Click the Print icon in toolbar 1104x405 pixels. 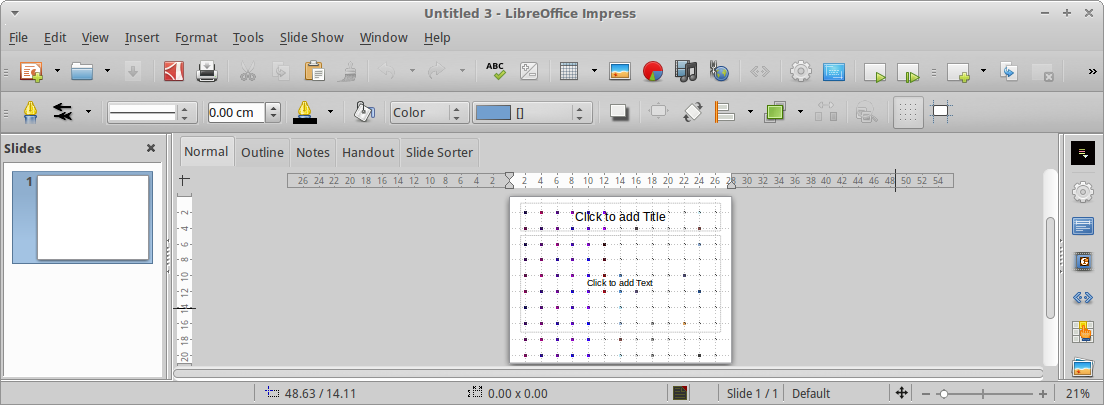pyautogui.click(x=207, y=71)
